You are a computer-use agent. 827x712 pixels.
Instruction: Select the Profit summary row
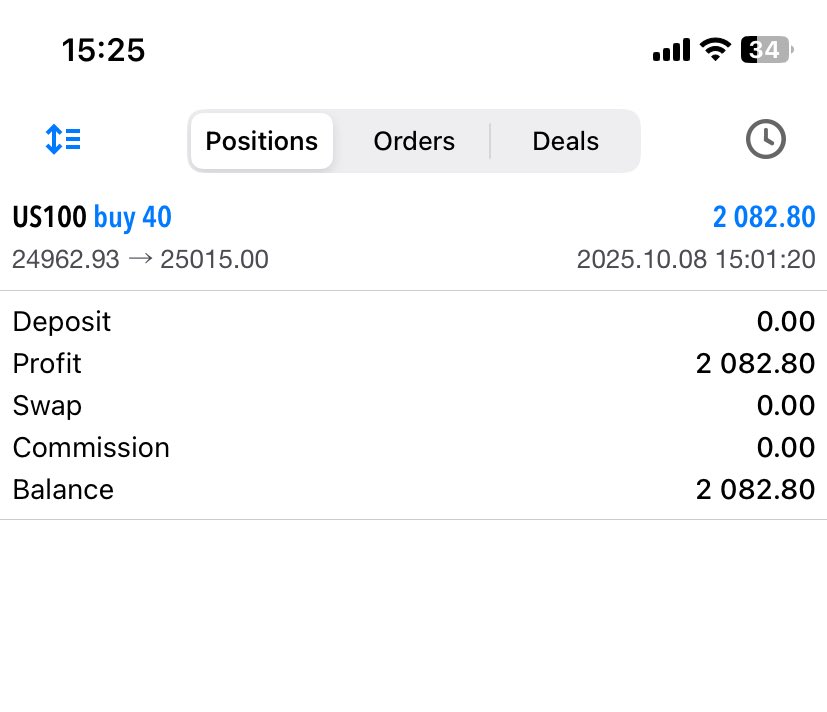[414, 363]
